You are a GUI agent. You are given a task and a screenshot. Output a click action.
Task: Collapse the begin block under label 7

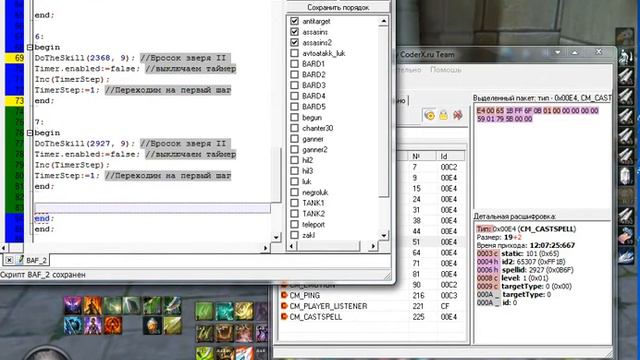(30, 133)
